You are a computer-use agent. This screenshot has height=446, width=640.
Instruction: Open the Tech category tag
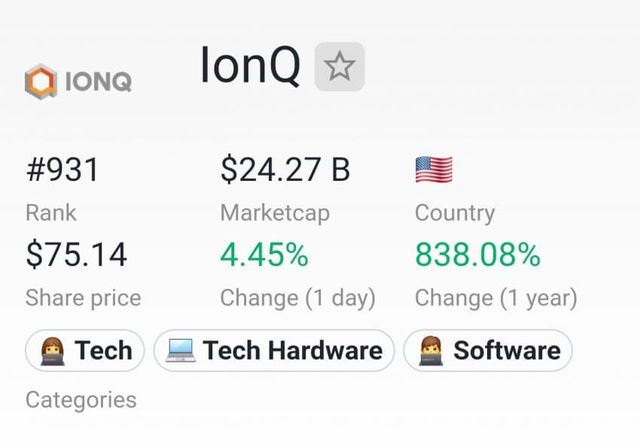click(85, 351)
